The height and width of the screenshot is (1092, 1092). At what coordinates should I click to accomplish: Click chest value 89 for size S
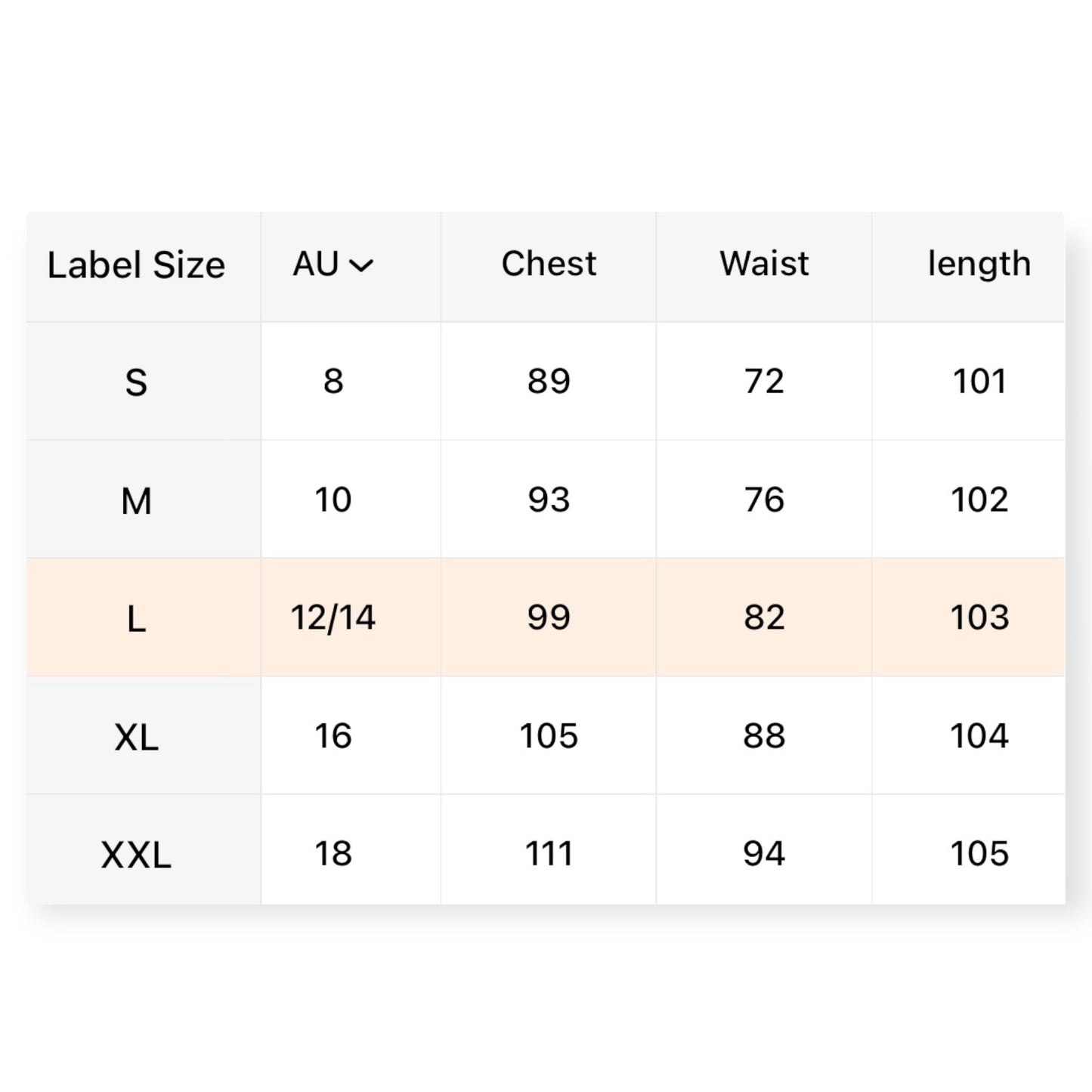pyautogui.click(x=549, y=381)
